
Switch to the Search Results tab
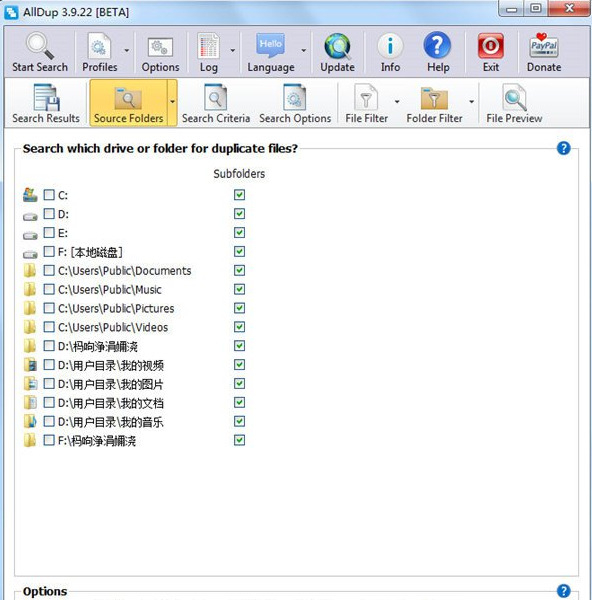(x=46, y=103)
